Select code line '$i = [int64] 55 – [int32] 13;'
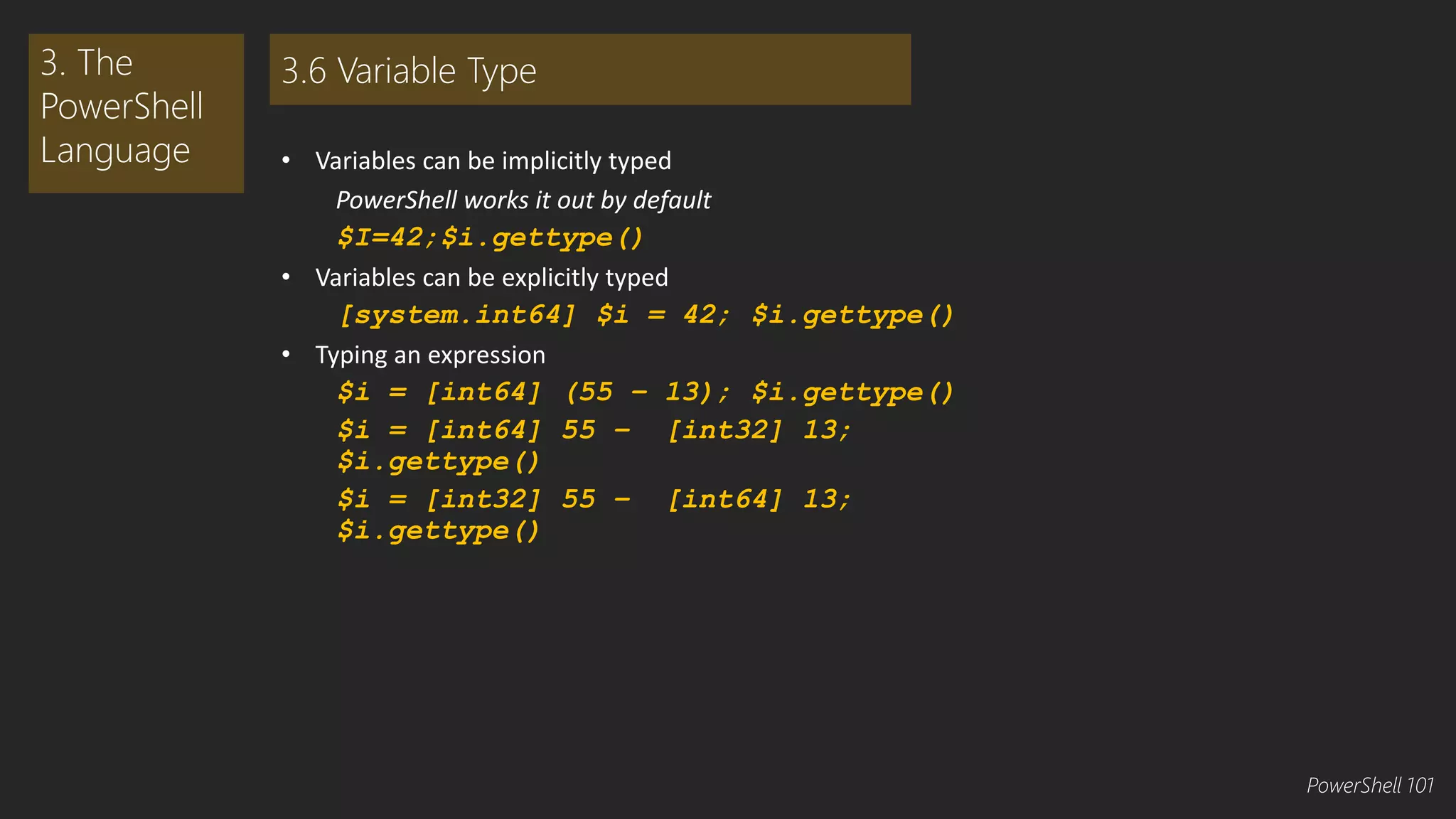The height and width of the screenshot is (819, 1456). pyautogui.click(x=594, y=430)
